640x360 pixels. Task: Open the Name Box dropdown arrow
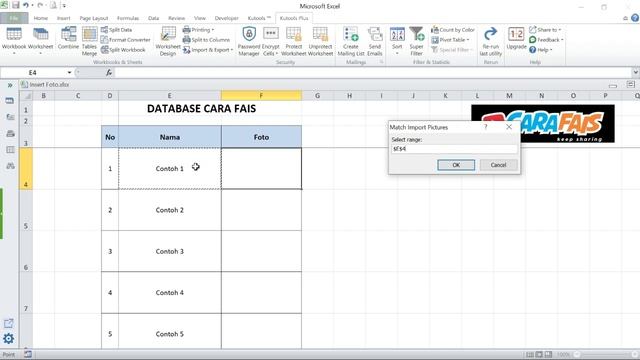click(x=69, y=72)
